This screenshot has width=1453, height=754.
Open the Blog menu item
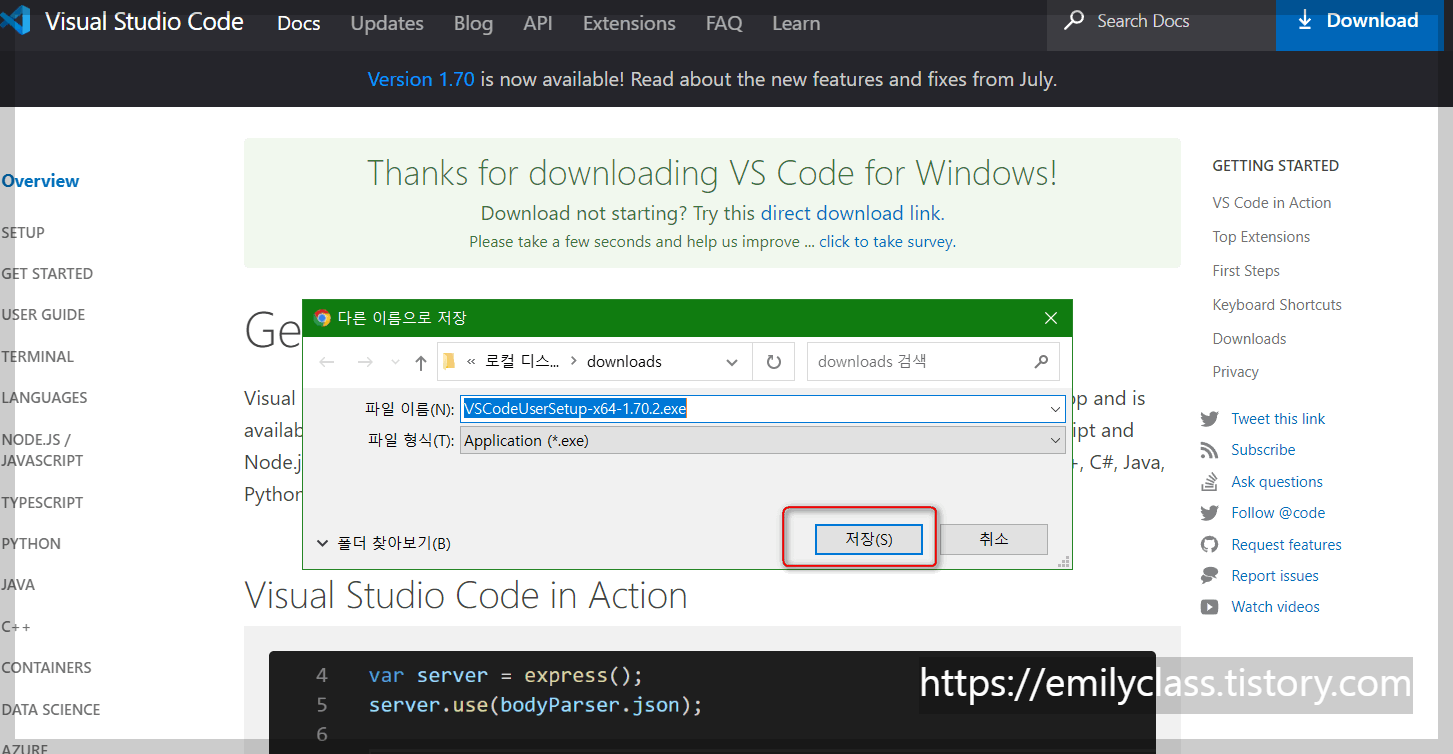tap(473, 23)
